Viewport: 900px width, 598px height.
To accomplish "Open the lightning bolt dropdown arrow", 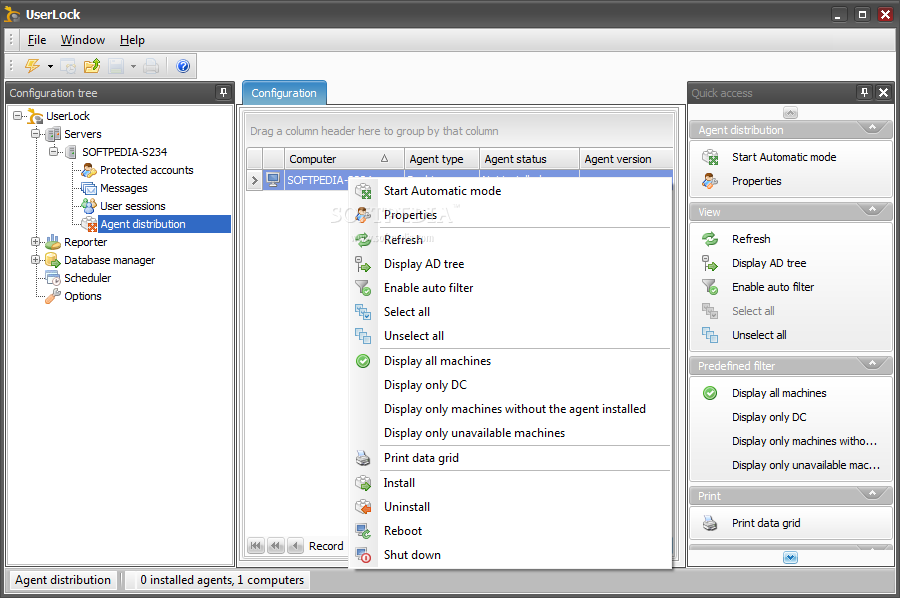I will [50, 67].
